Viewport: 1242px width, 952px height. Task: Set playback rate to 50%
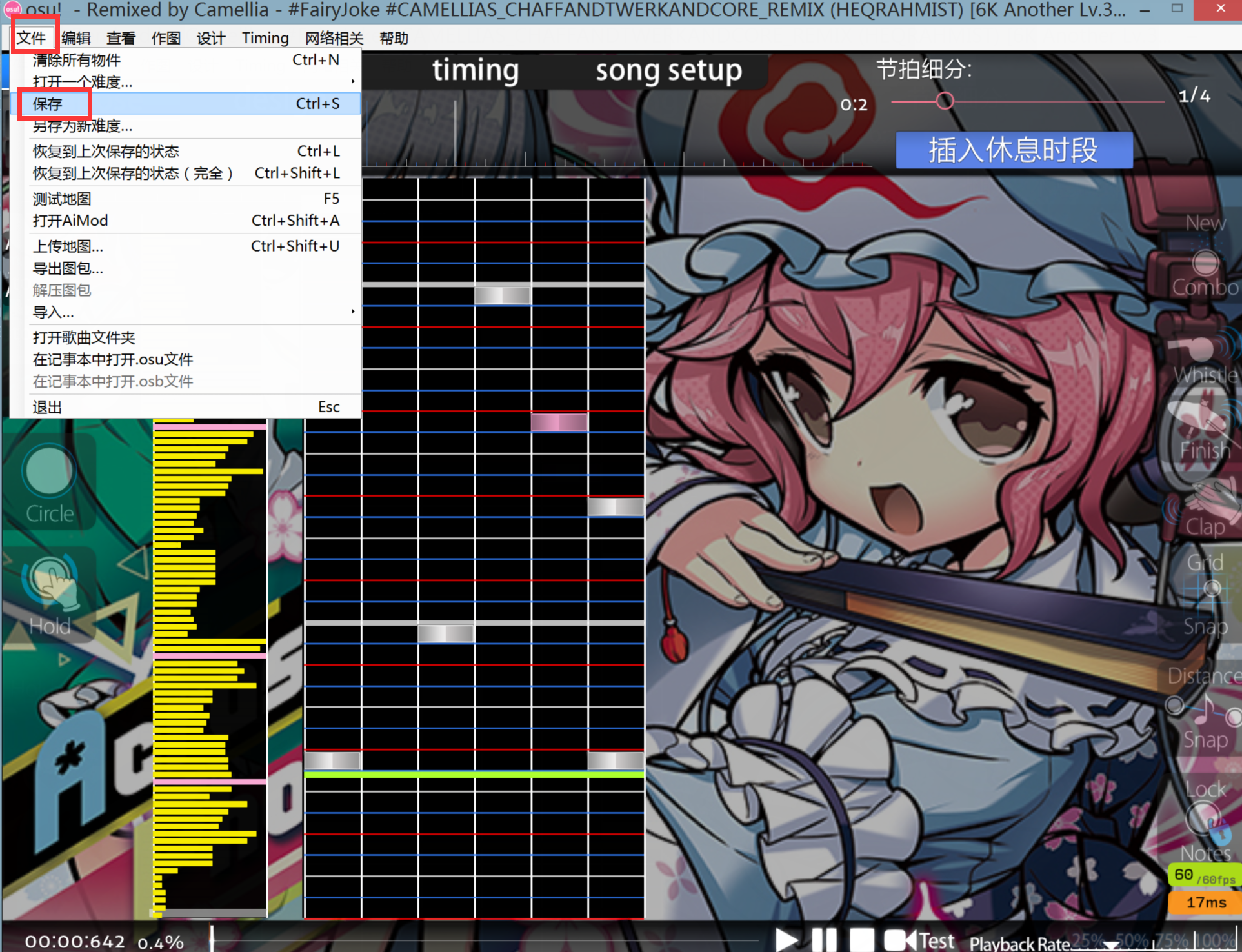tap(1132, 940)
